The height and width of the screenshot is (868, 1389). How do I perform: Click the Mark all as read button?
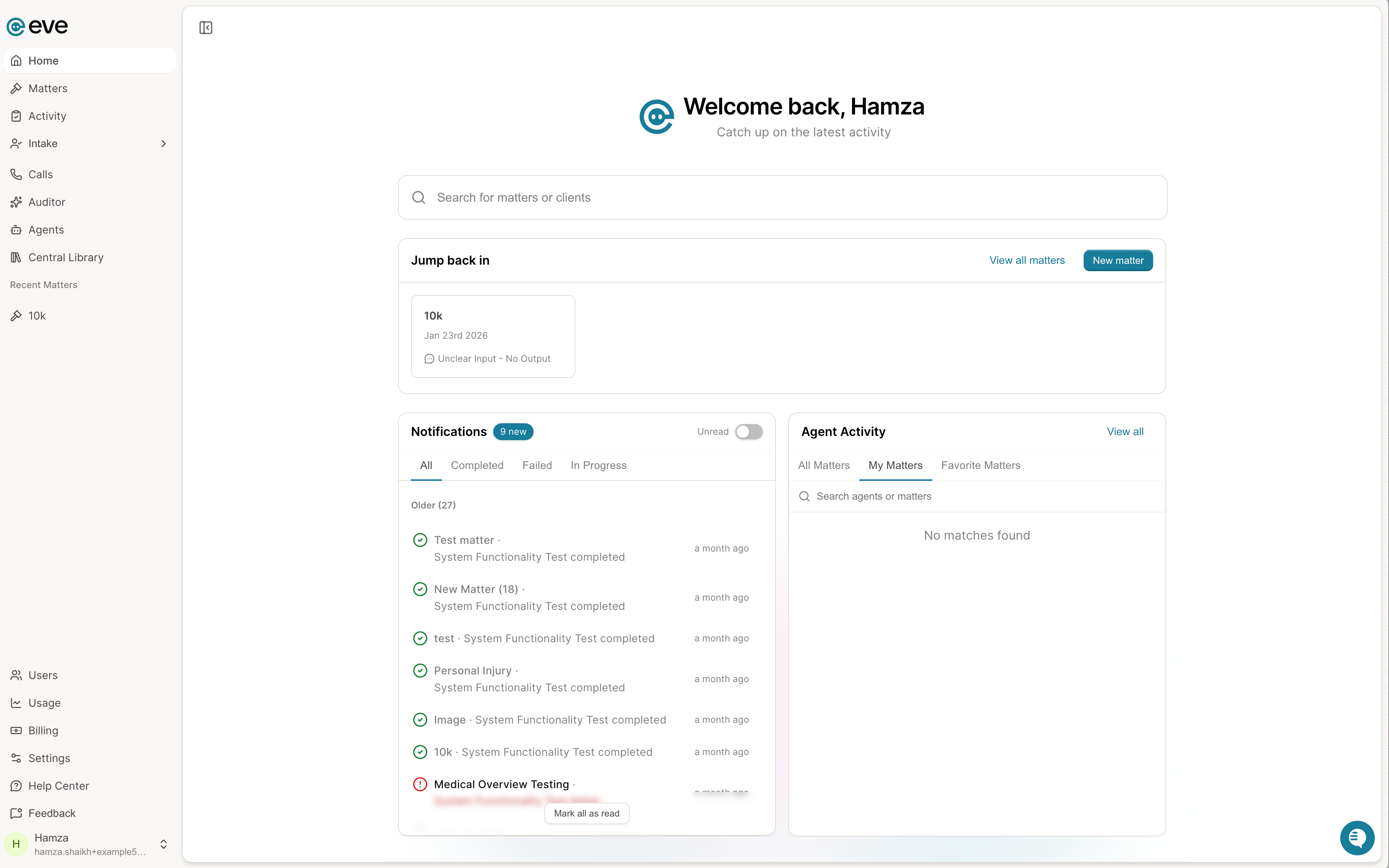(x=587, y=813)
